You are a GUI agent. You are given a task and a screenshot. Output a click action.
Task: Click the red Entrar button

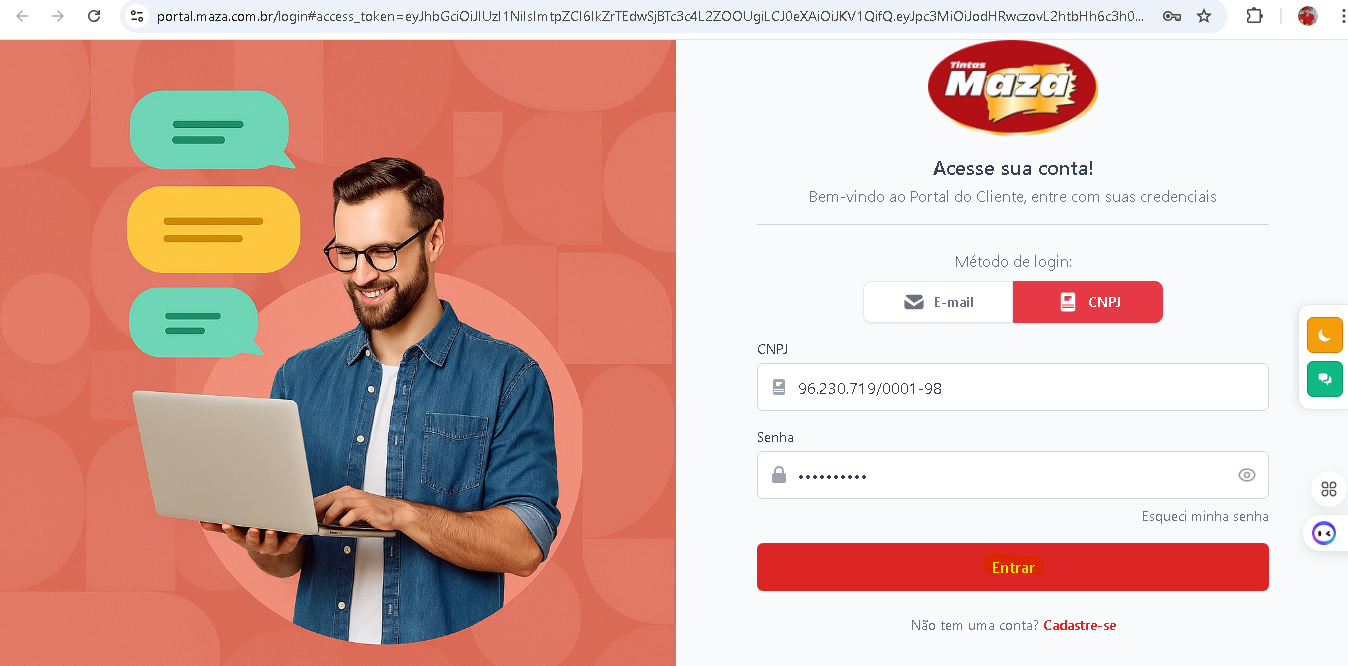1013,567
